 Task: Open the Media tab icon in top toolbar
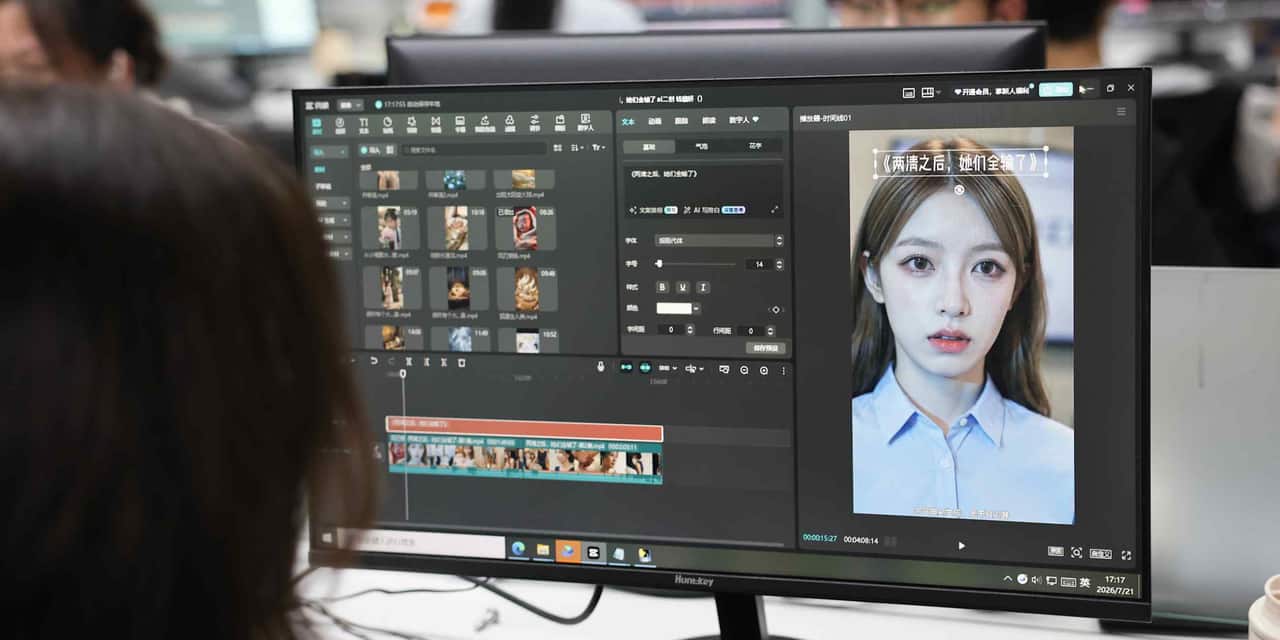[316, 124]
